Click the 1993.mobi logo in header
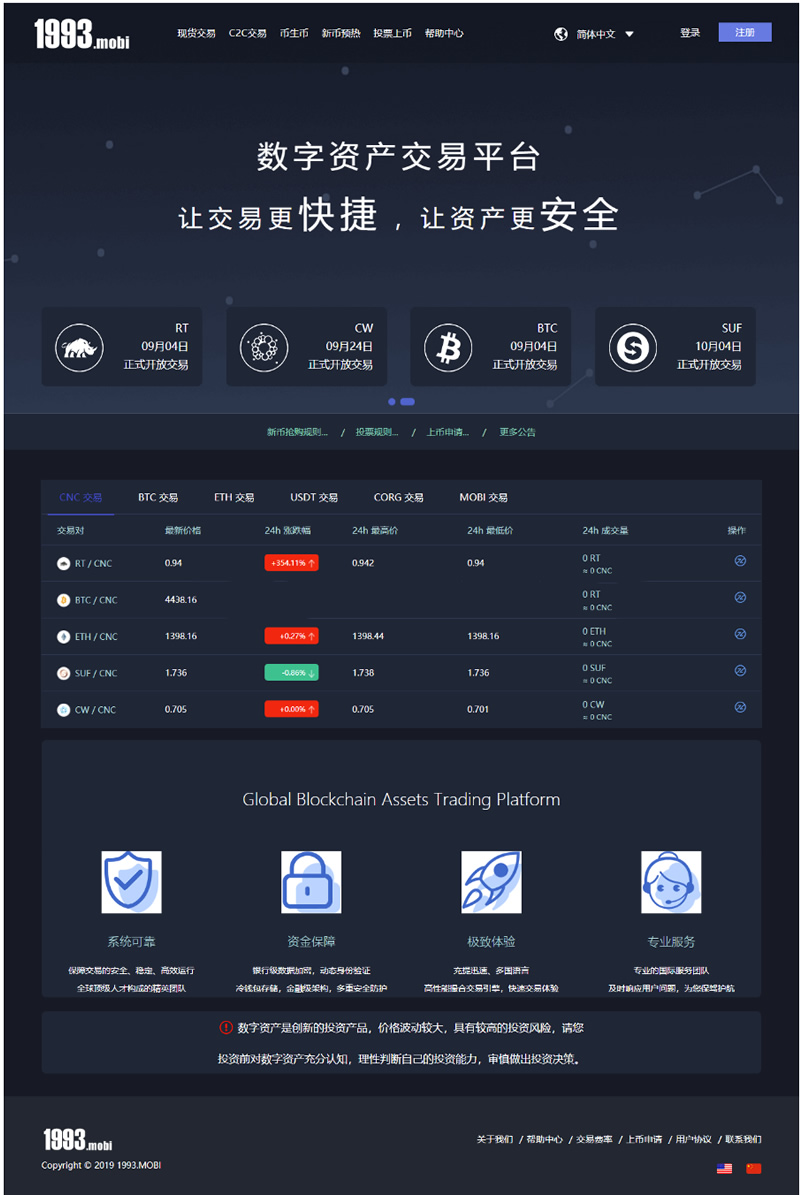This screenshot has width=800, height=1195. [81, 35]
